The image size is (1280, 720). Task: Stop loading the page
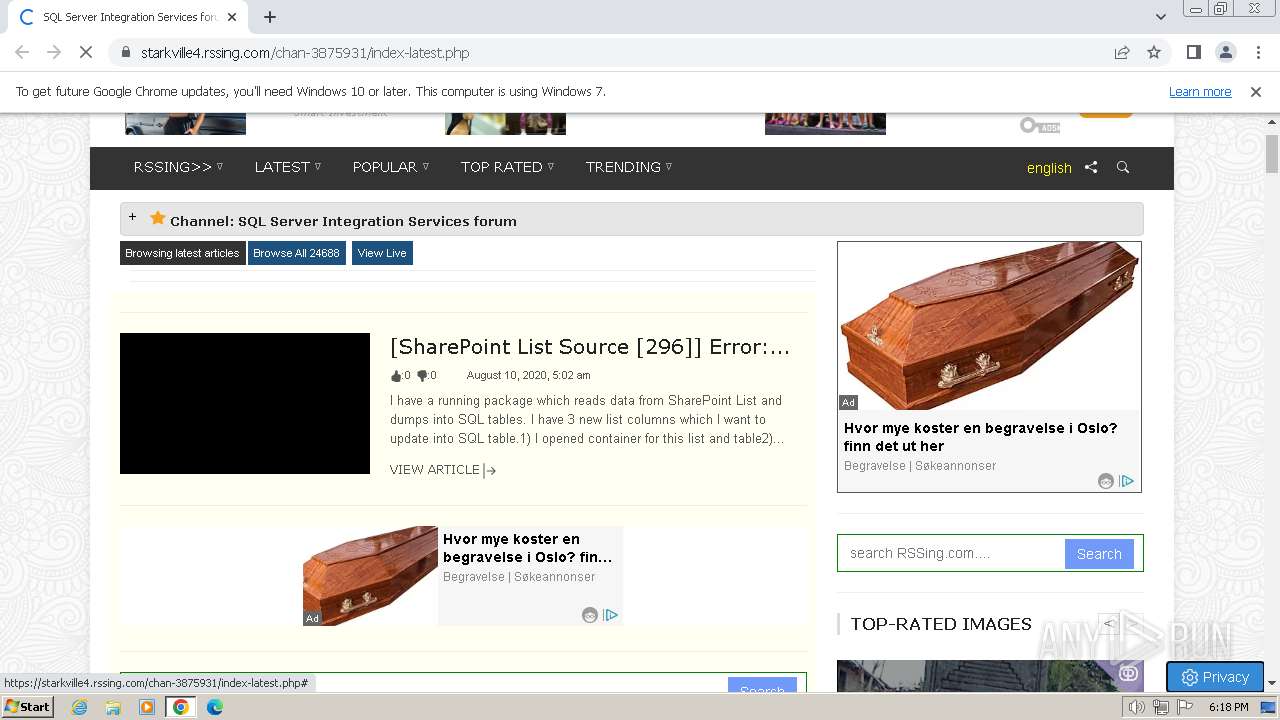(86, 53)
